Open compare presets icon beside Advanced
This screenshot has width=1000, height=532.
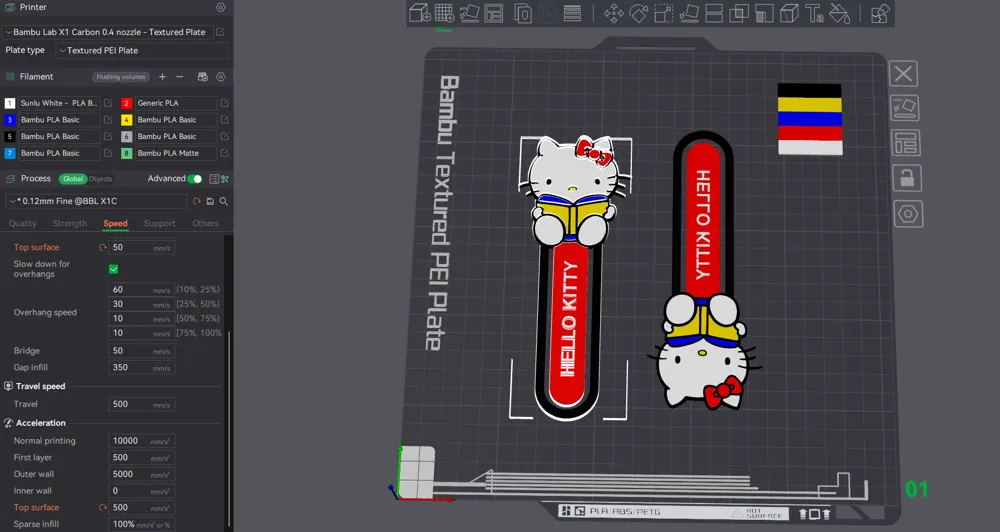tap(224, 179)
